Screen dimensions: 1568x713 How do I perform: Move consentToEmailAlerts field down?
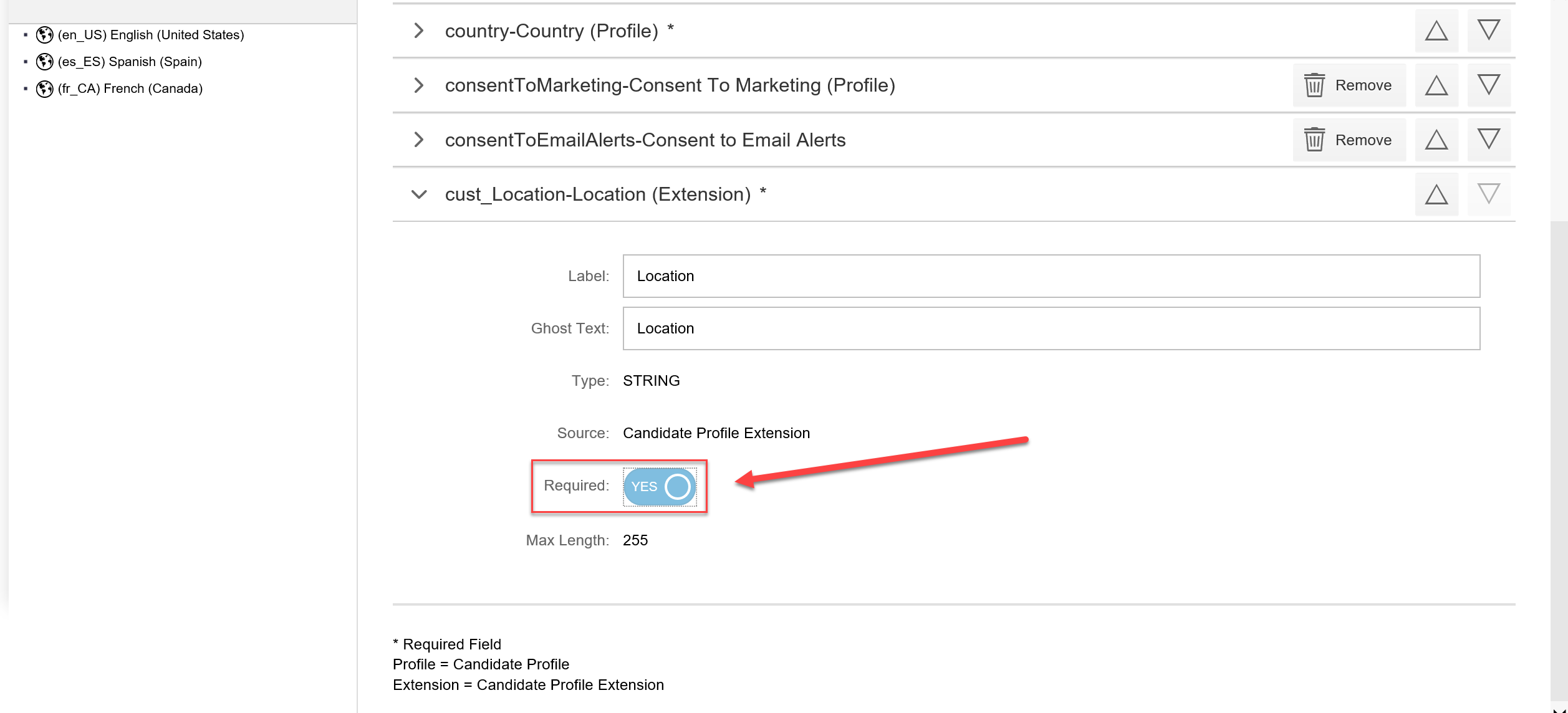pyautogui.click(x=1489, y=140)
